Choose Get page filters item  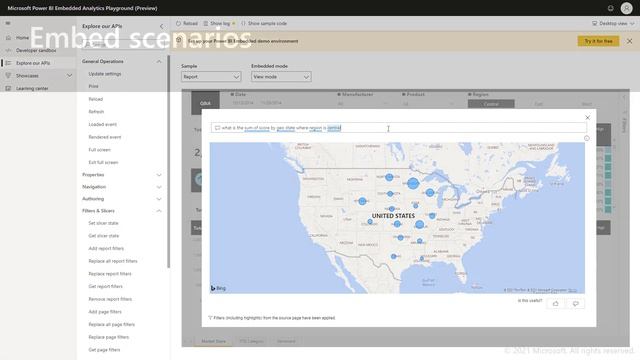pos(104,350)
